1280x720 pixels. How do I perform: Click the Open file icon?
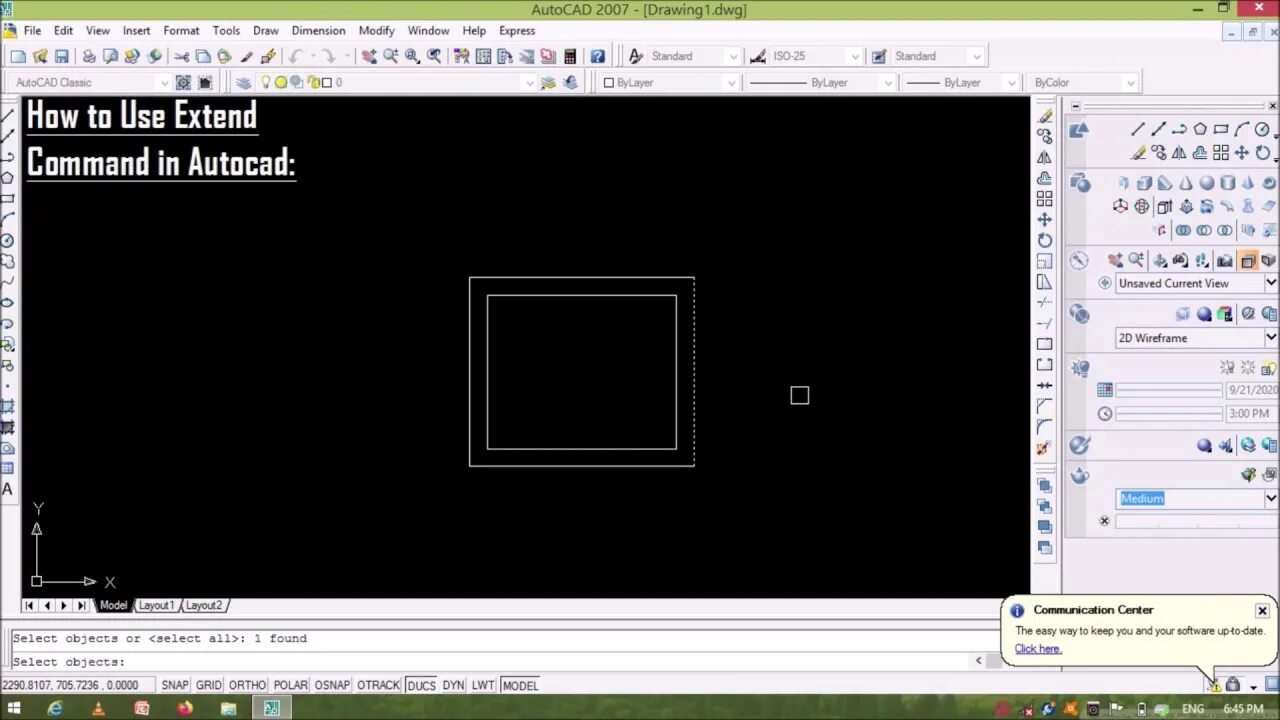[40, 56]
